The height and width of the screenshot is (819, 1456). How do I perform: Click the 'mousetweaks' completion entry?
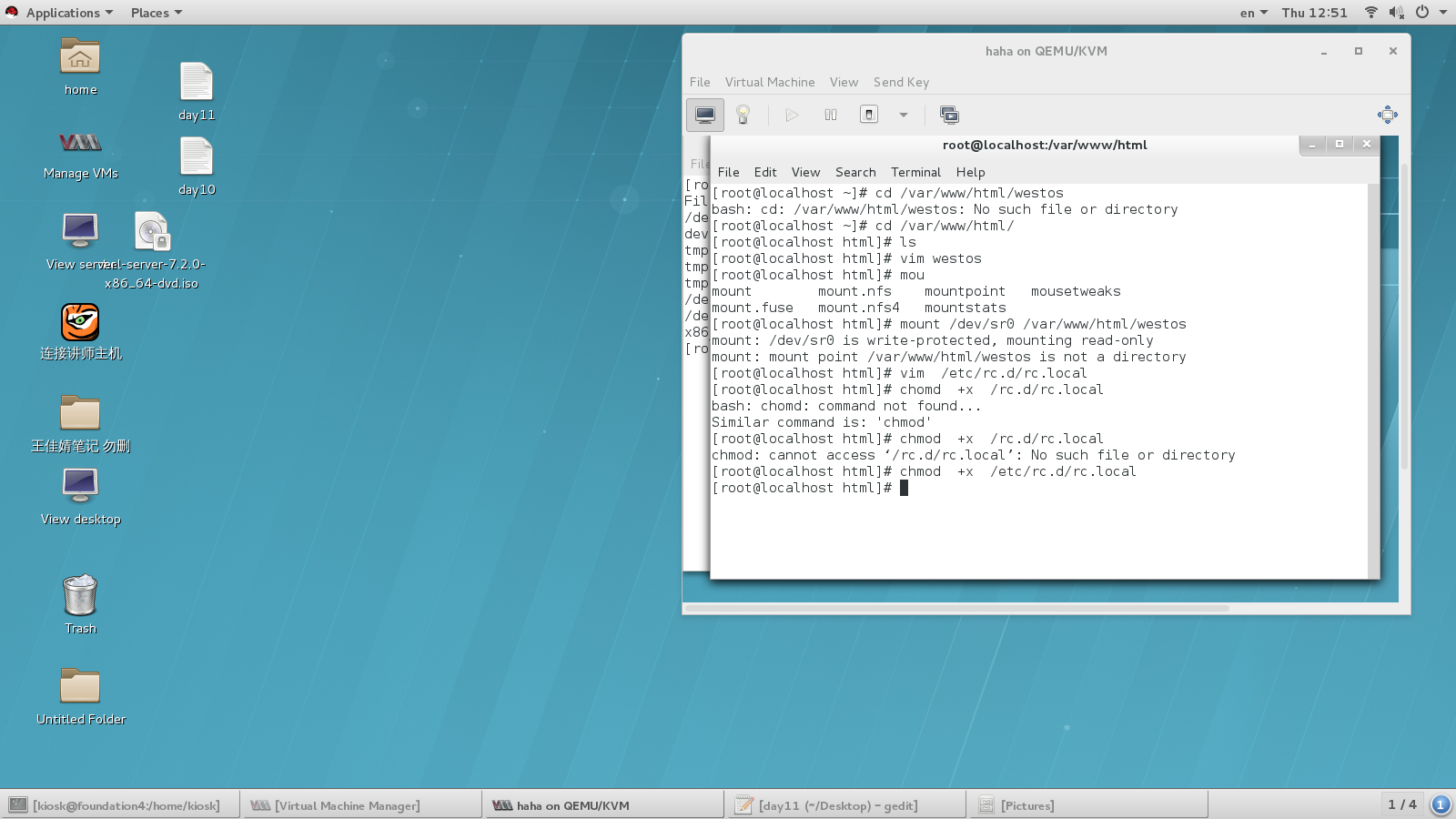click(x=1076, y=291)
